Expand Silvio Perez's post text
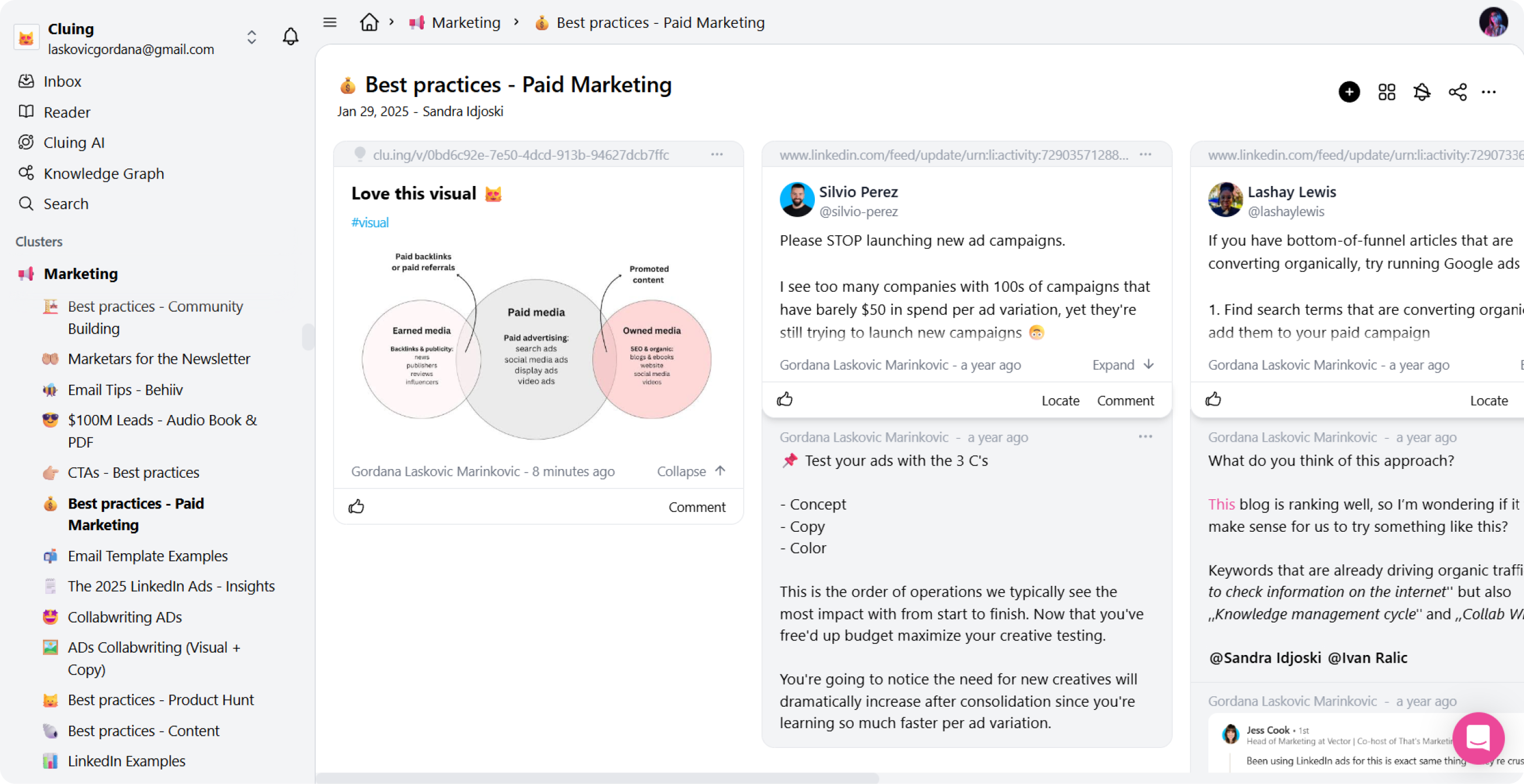This screenshot has width=1524, height=784. click(1122, 364)
